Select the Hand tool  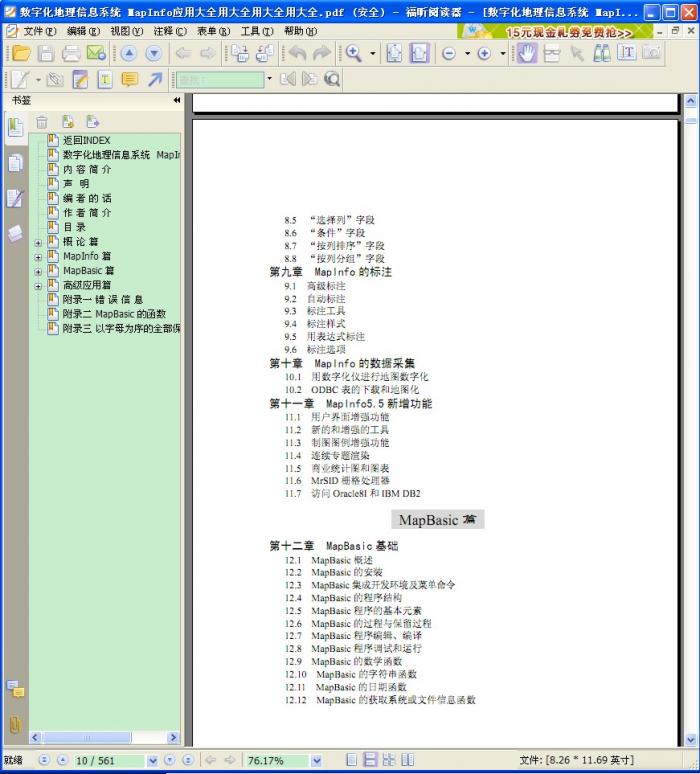coord(526,53)
